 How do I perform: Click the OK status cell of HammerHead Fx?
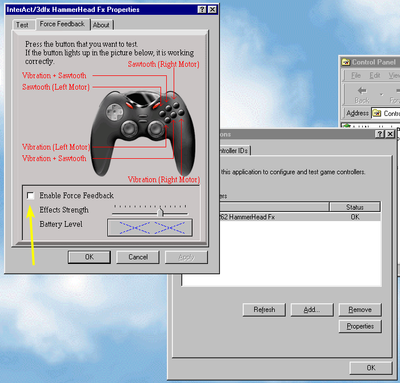click(x=355, y=217)
